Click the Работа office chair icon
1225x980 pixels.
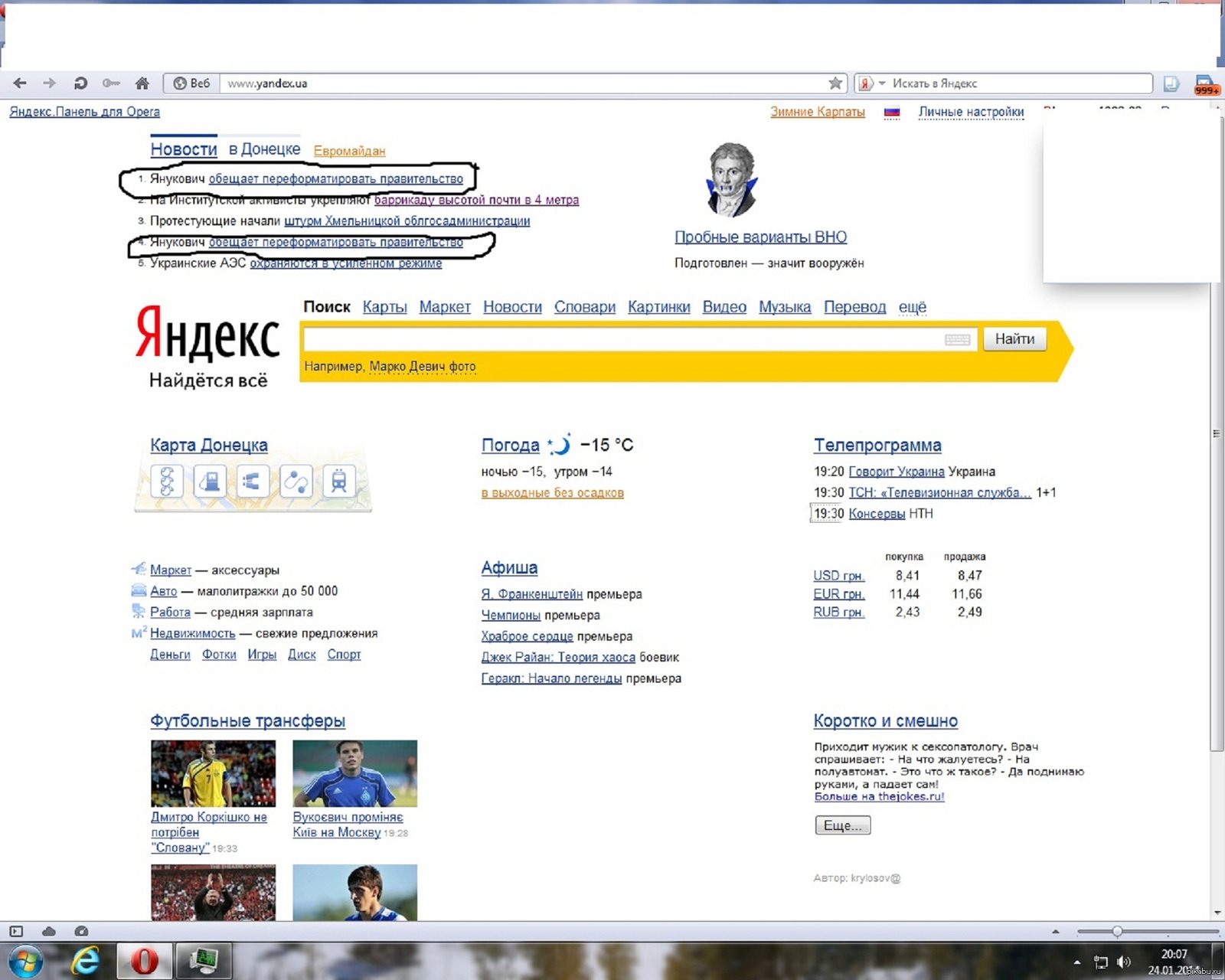pyautogui.click(x=139, y=611)
